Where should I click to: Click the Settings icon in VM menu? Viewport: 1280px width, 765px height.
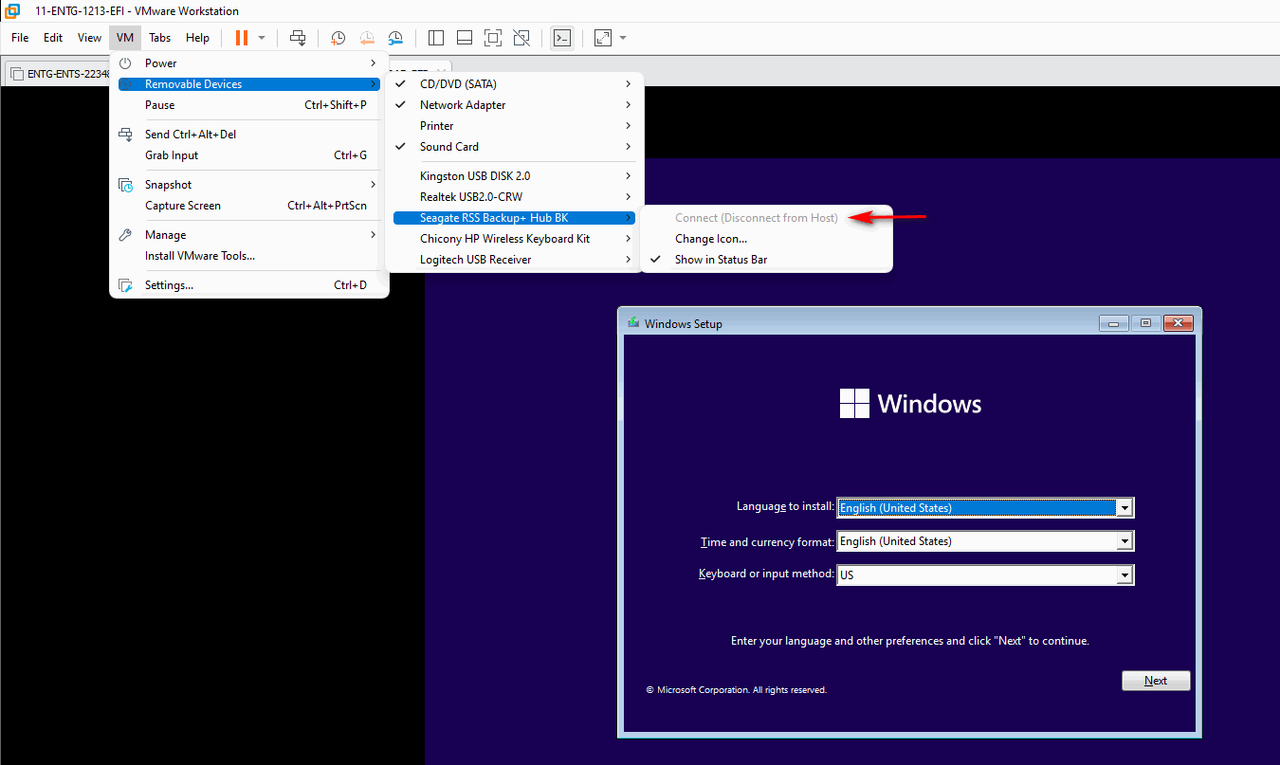point(126,285)
